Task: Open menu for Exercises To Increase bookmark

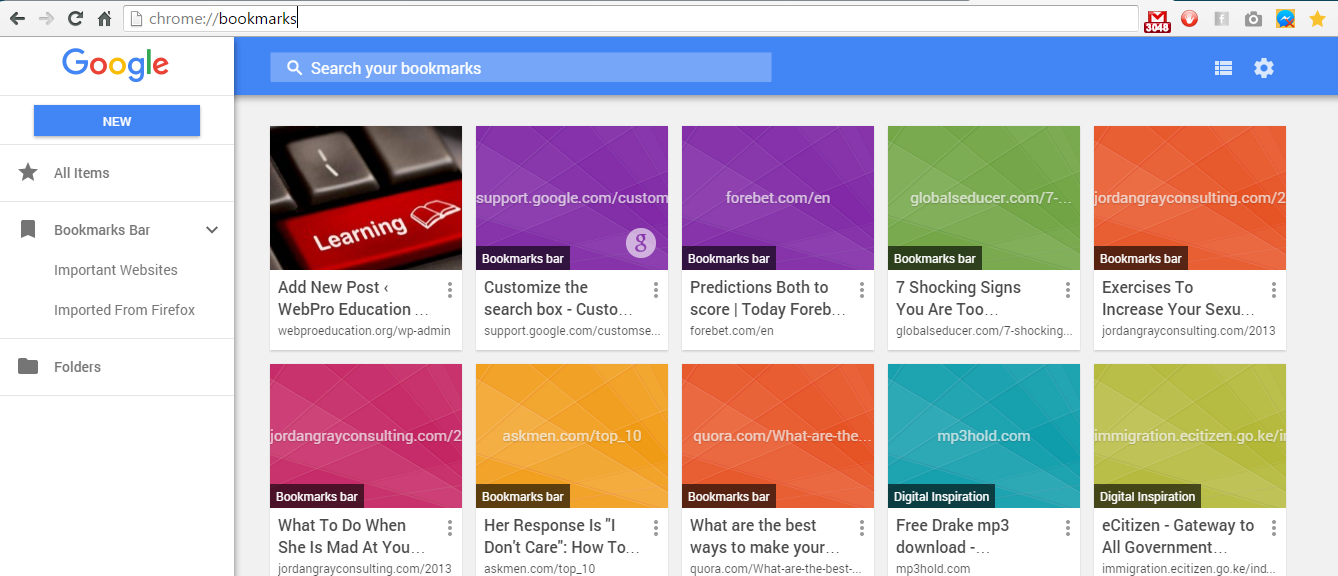Action: 1274,290
